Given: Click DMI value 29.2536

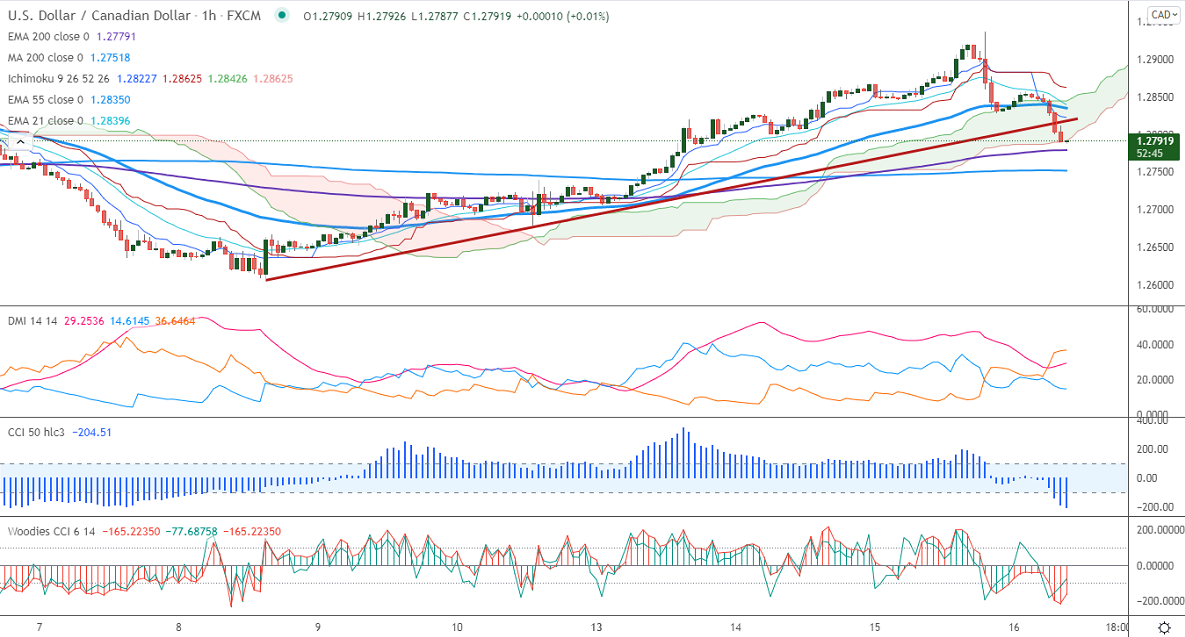Looking at the screenshot, I should point(84,321).
